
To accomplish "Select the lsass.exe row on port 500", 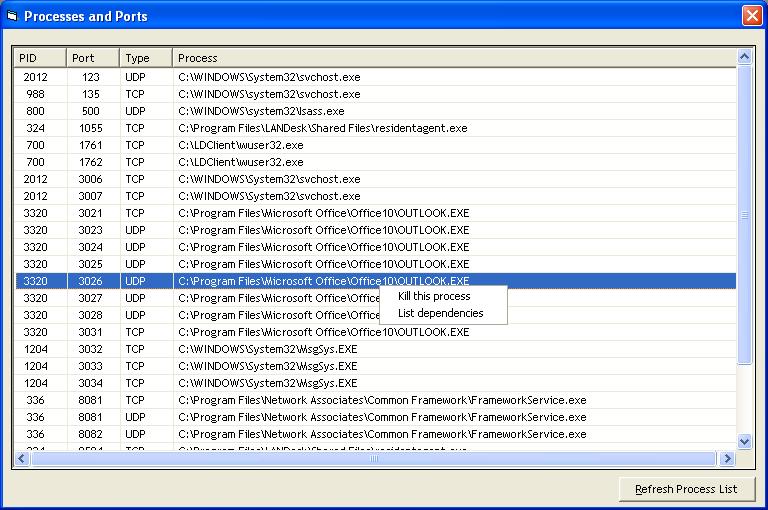I will point(261,111).
